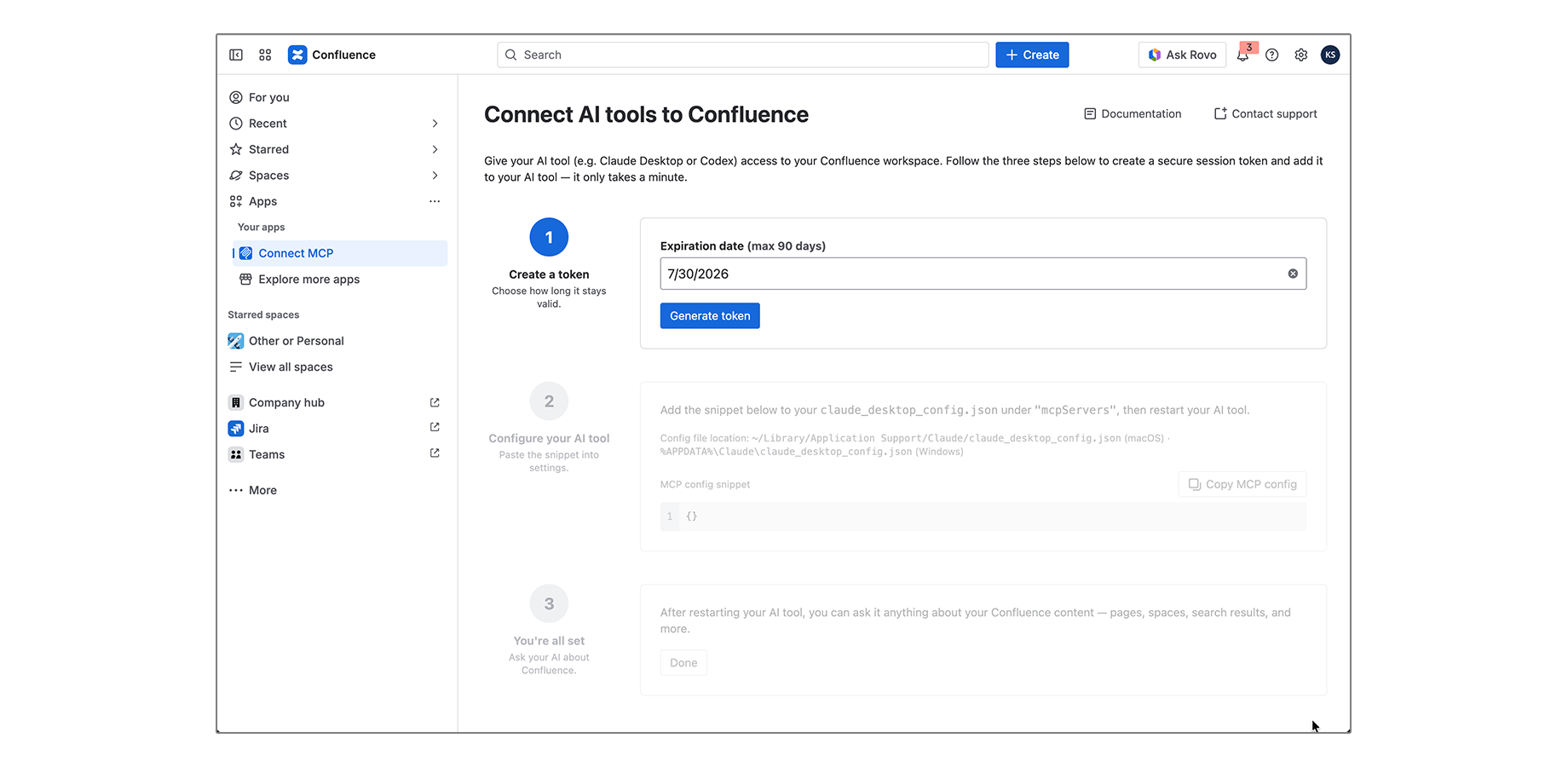Click the Done button
This screenshot has height=767, width=1568.
point(683,663)
